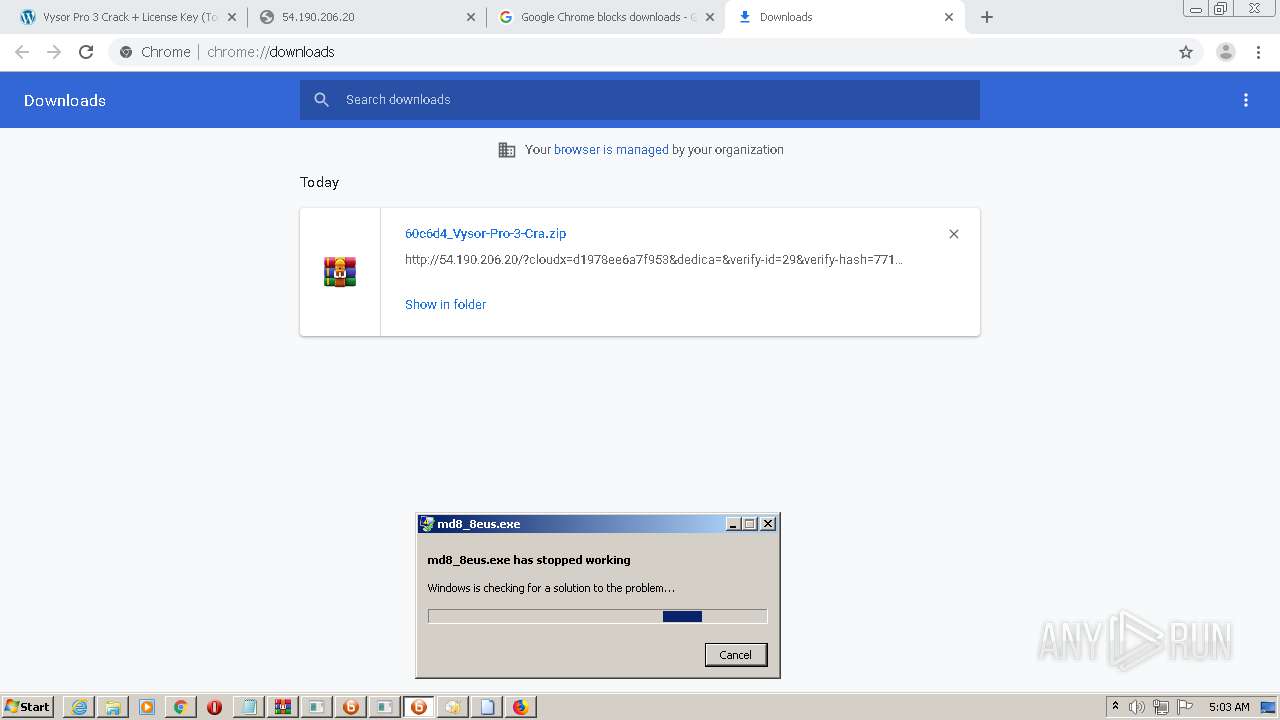Open the Action Center flag icon
The height and width of the screenshot is (720, 1280).
click(x=1185, y=707)
